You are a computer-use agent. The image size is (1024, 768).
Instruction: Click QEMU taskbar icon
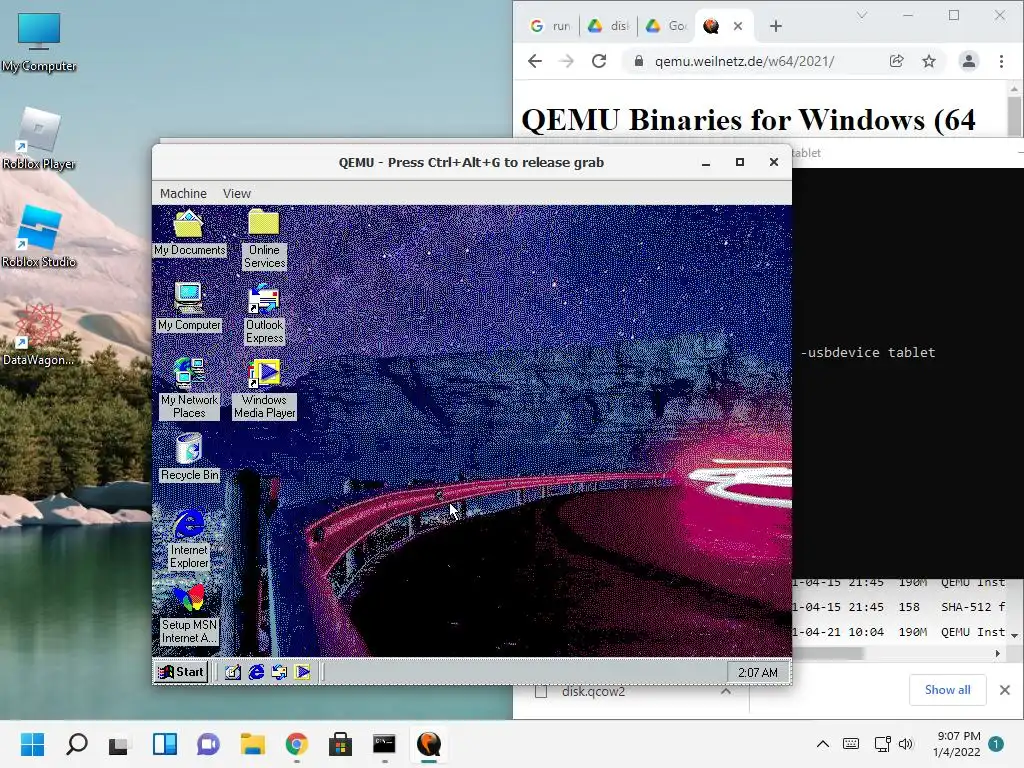pyautogui.click(x=428, y=744)
